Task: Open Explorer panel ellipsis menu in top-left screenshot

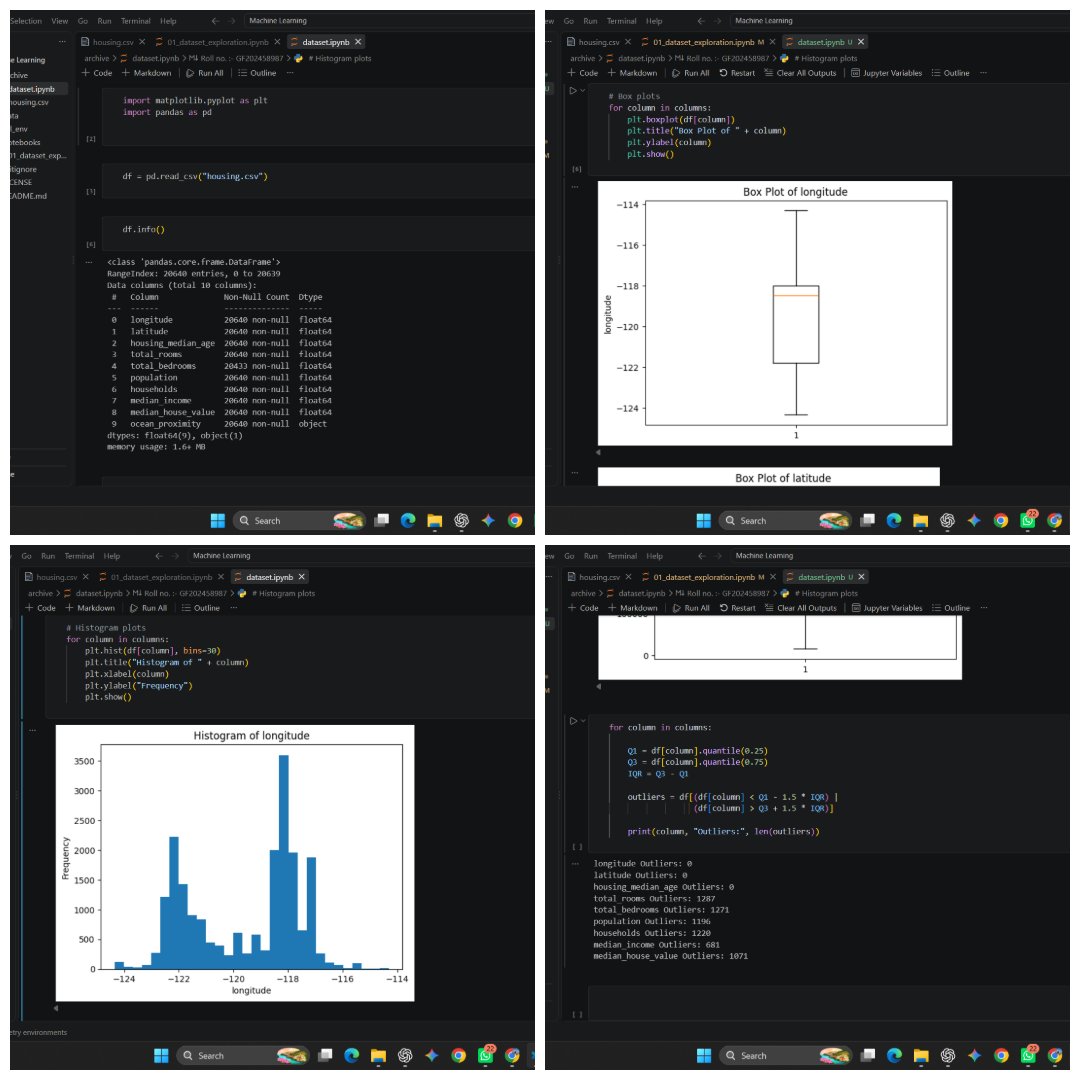Action: pyautogui.click(x=62, y=42)
